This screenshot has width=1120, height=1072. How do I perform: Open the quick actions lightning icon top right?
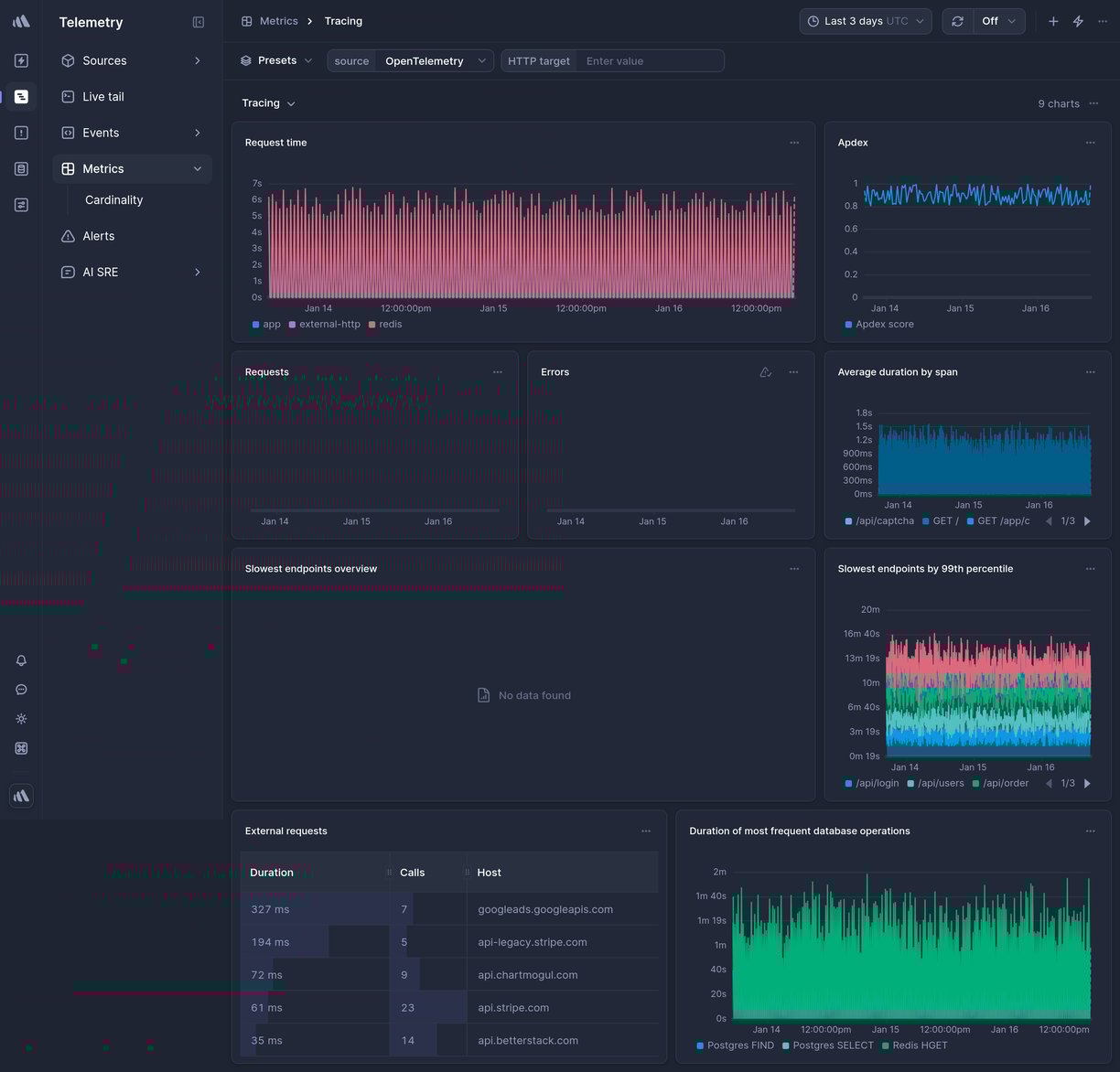[x=1078, y=20]
